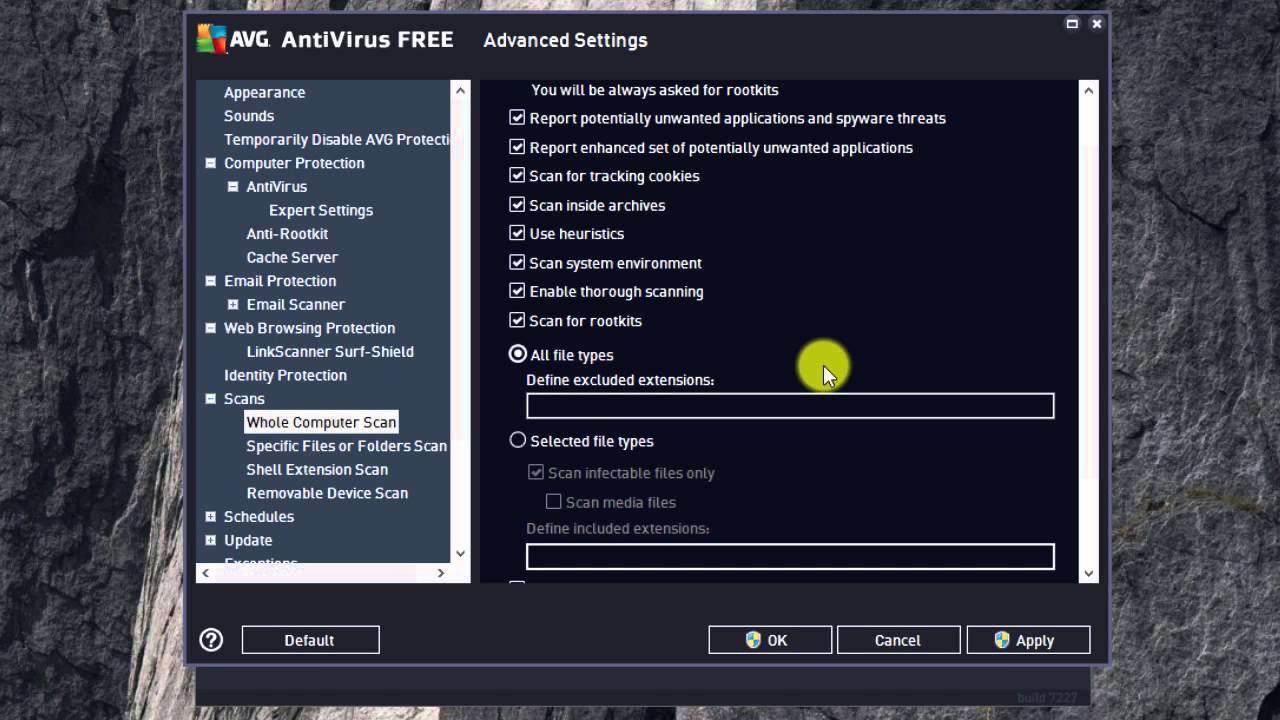Open LinkScanner Surf-Shield settings

[330, 352]
